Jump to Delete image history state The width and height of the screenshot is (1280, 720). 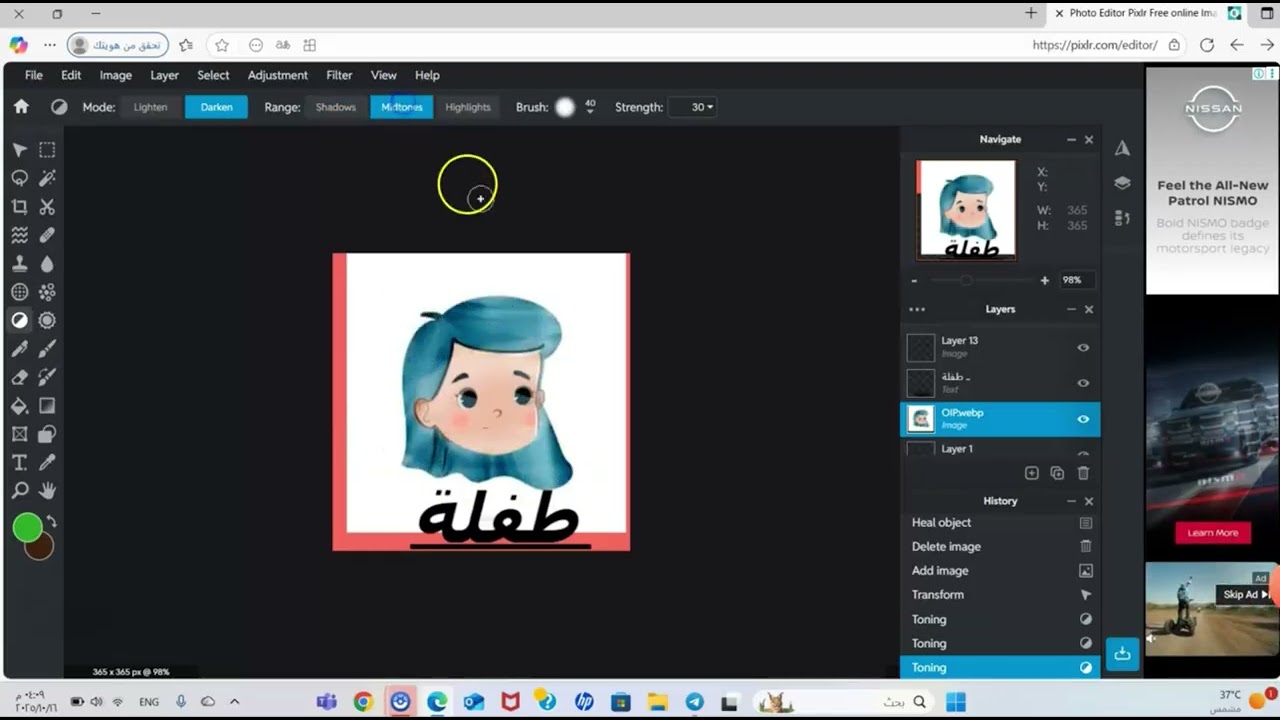tap(1000, 546)
